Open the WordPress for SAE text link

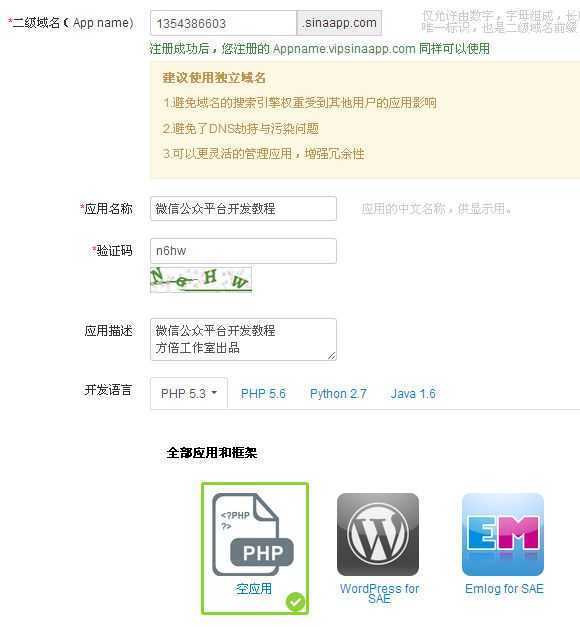tap(379, 593)
